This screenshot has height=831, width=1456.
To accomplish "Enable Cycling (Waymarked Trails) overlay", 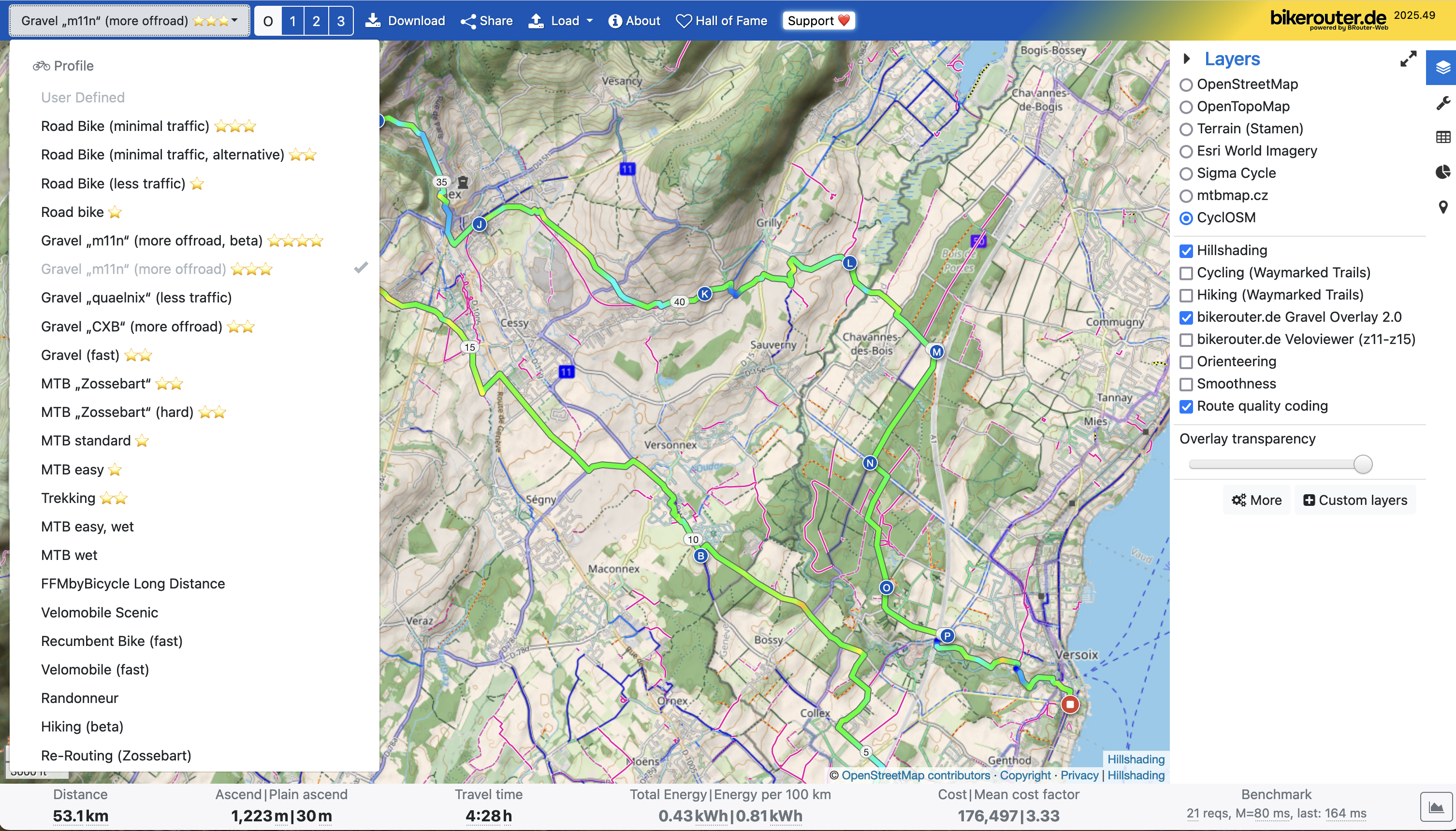I will [x=1186, y=273].
